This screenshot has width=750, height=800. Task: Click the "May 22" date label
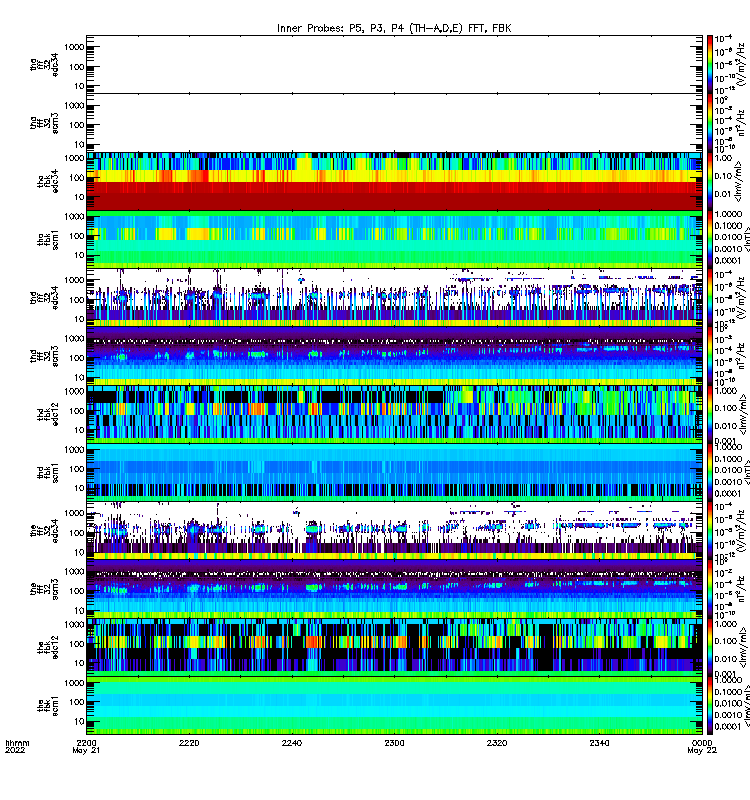(702, 751)
